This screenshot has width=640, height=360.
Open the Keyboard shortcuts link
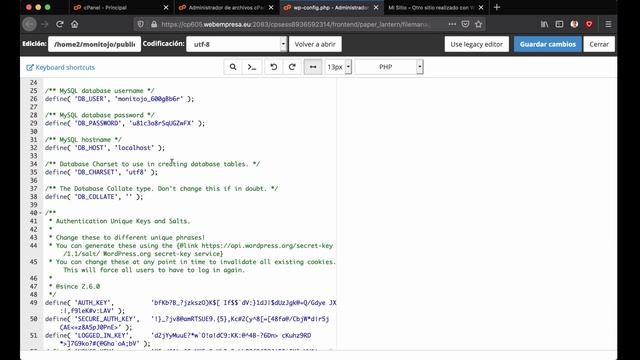60,67
